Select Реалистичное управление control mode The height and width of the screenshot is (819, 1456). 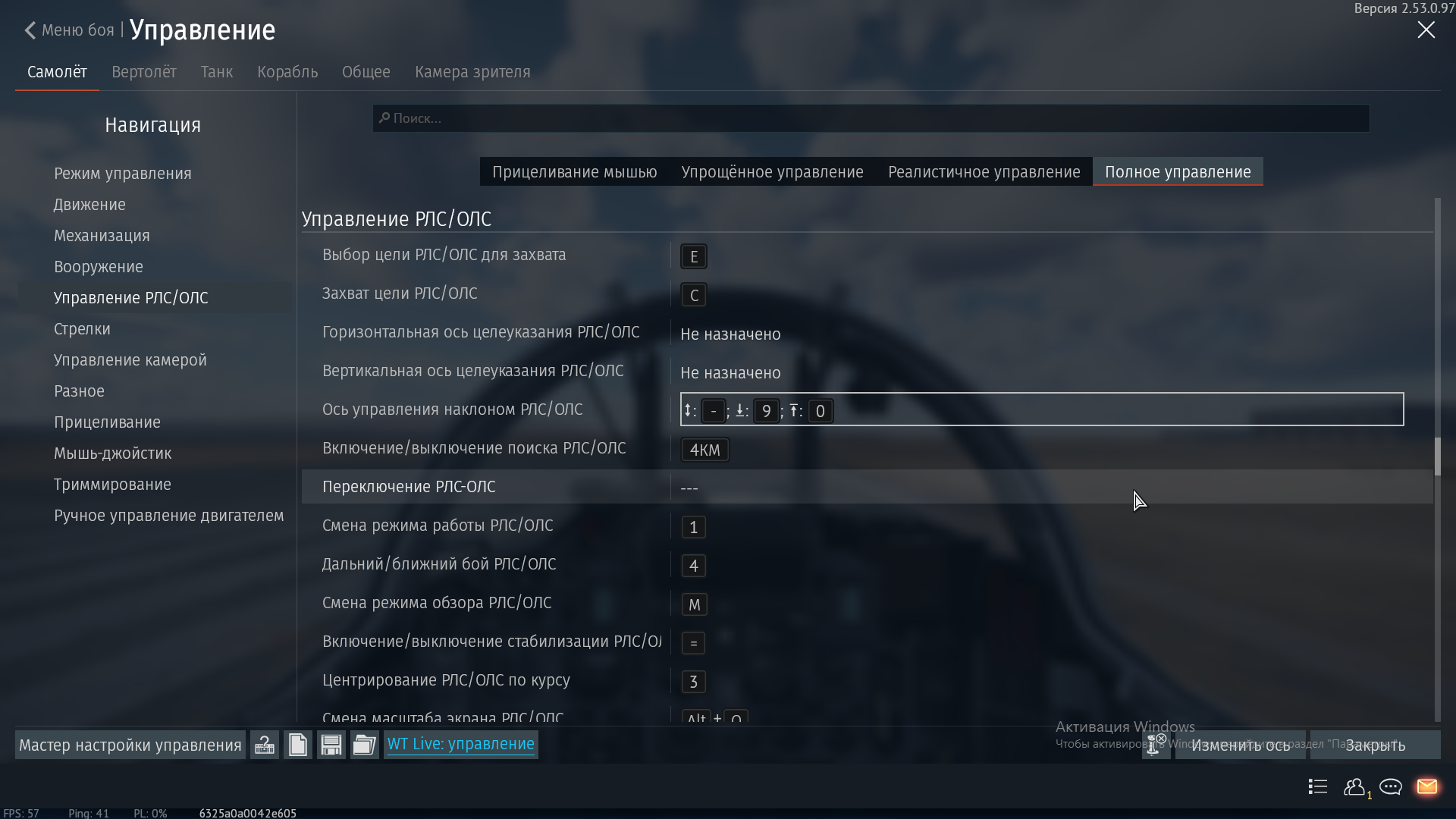(984, 172)
